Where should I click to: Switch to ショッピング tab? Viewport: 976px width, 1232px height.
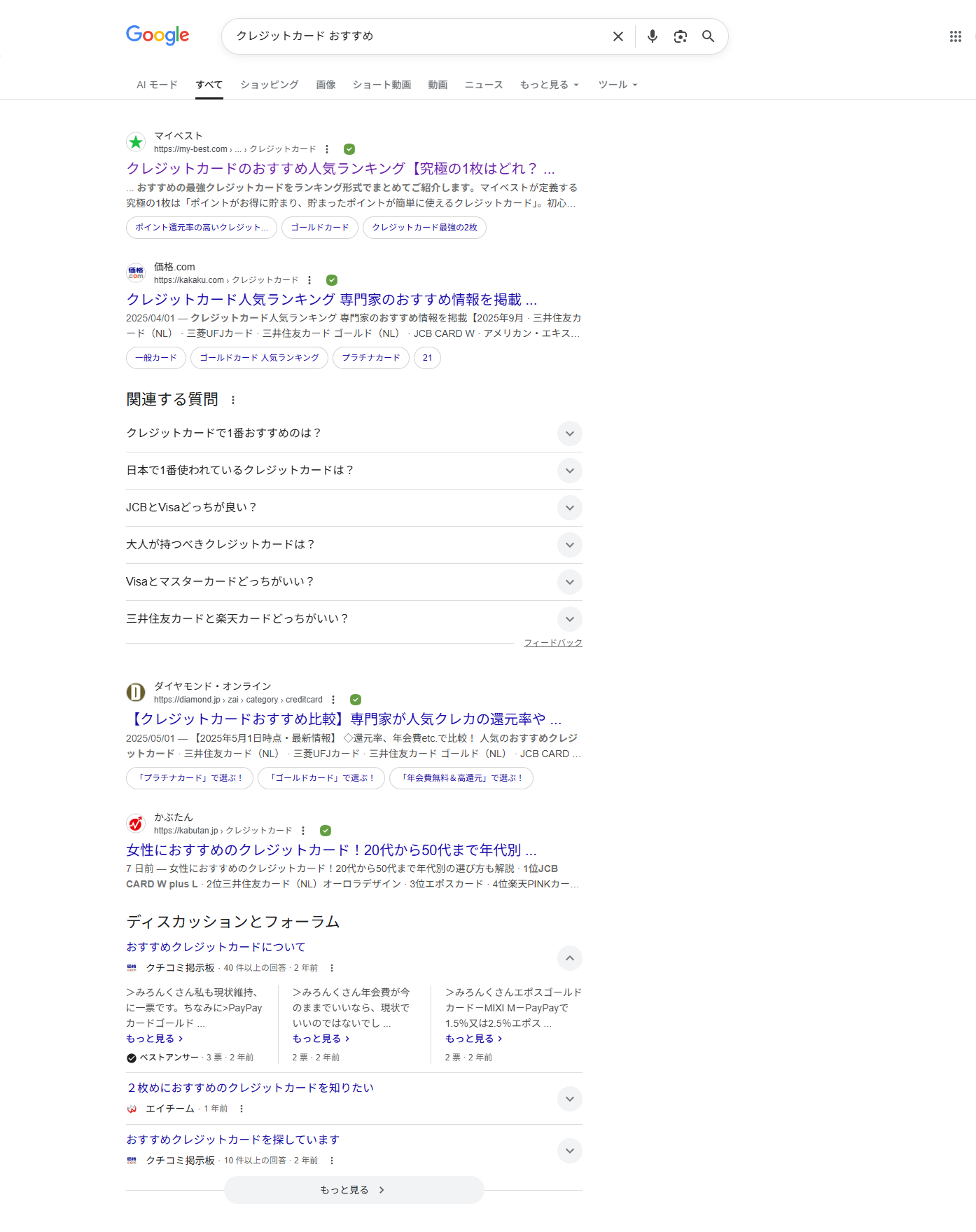tap(270, 85)
